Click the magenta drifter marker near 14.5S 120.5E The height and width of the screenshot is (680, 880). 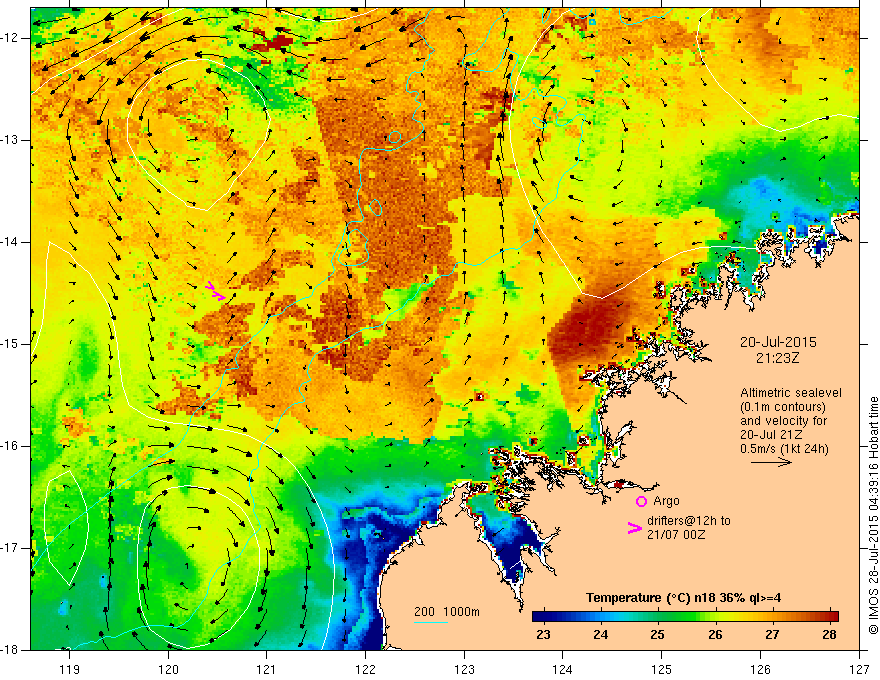click(216, 292)
